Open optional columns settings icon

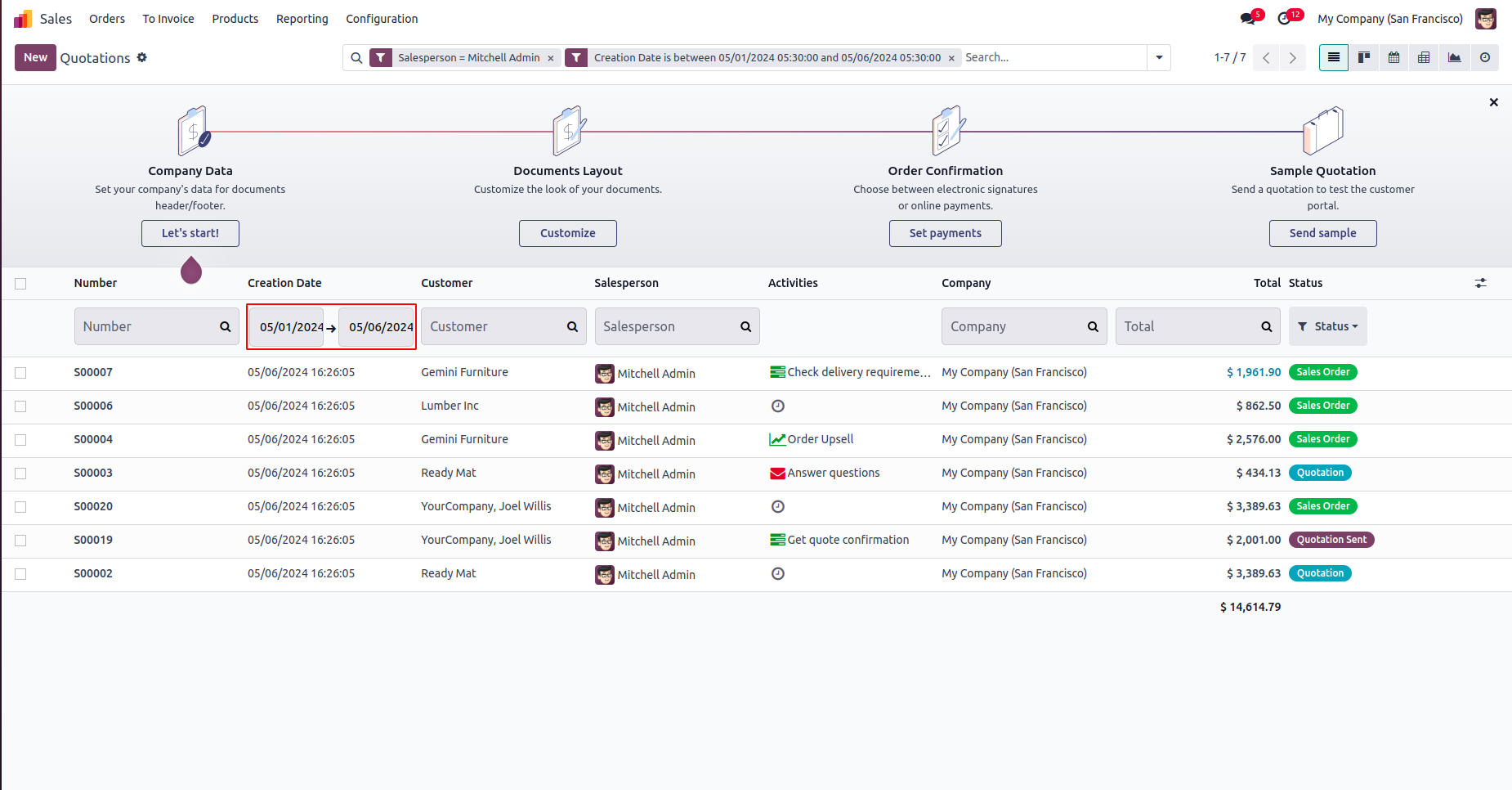coord(1480,283)
